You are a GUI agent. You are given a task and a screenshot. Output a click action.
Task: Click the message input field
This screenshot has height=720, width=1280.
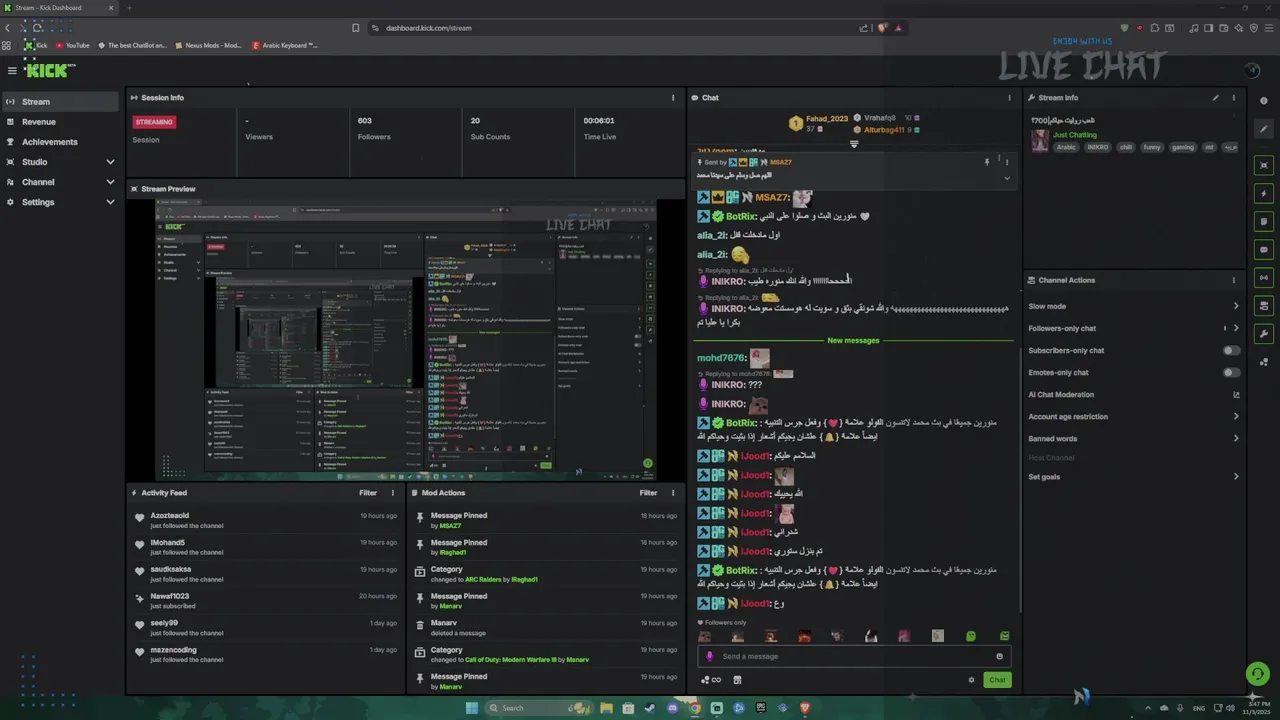point(854,656)
